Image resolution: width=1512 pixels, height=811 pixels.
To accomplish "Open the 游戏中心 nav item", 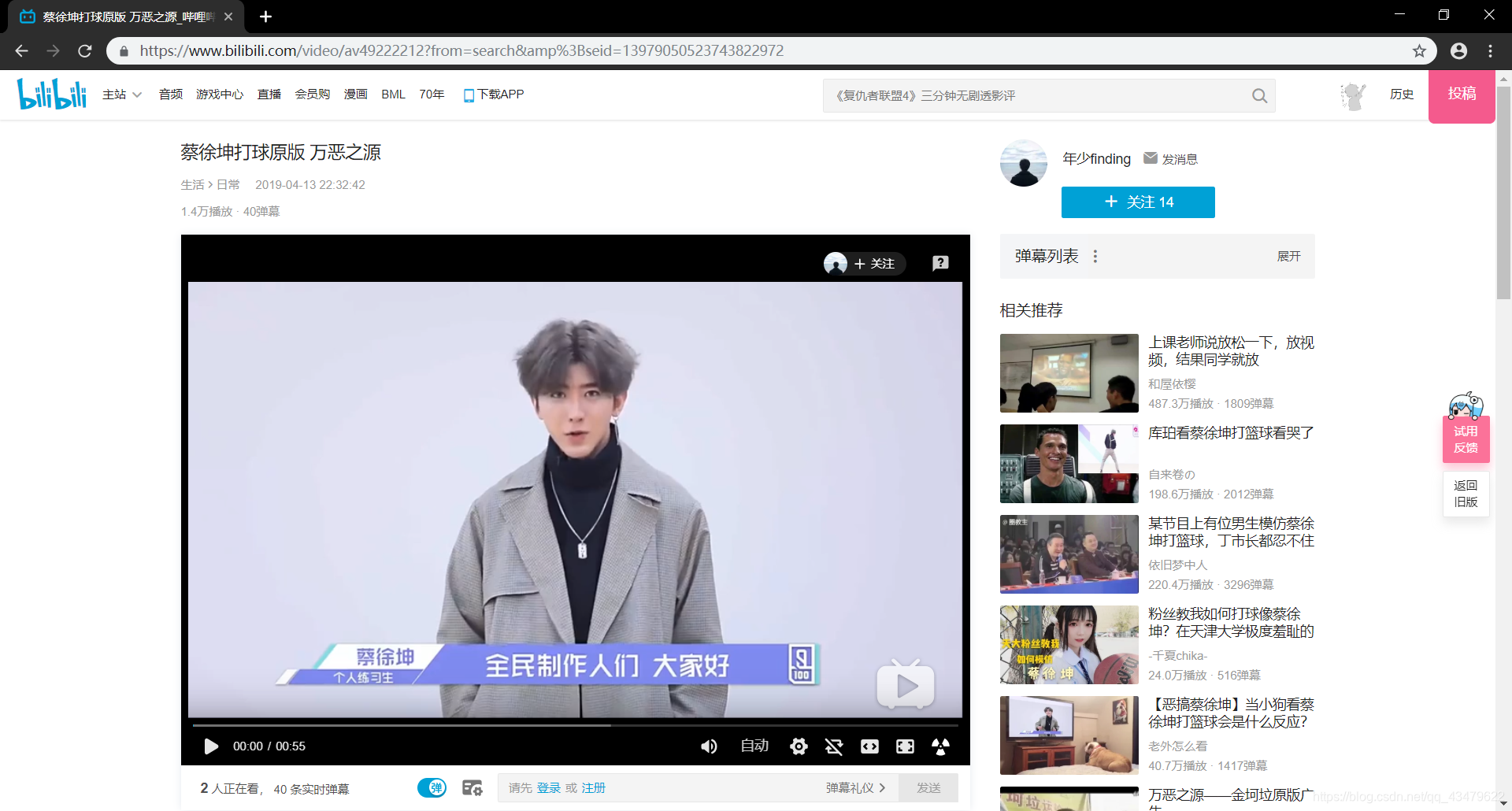I will [x=220, y=94].
